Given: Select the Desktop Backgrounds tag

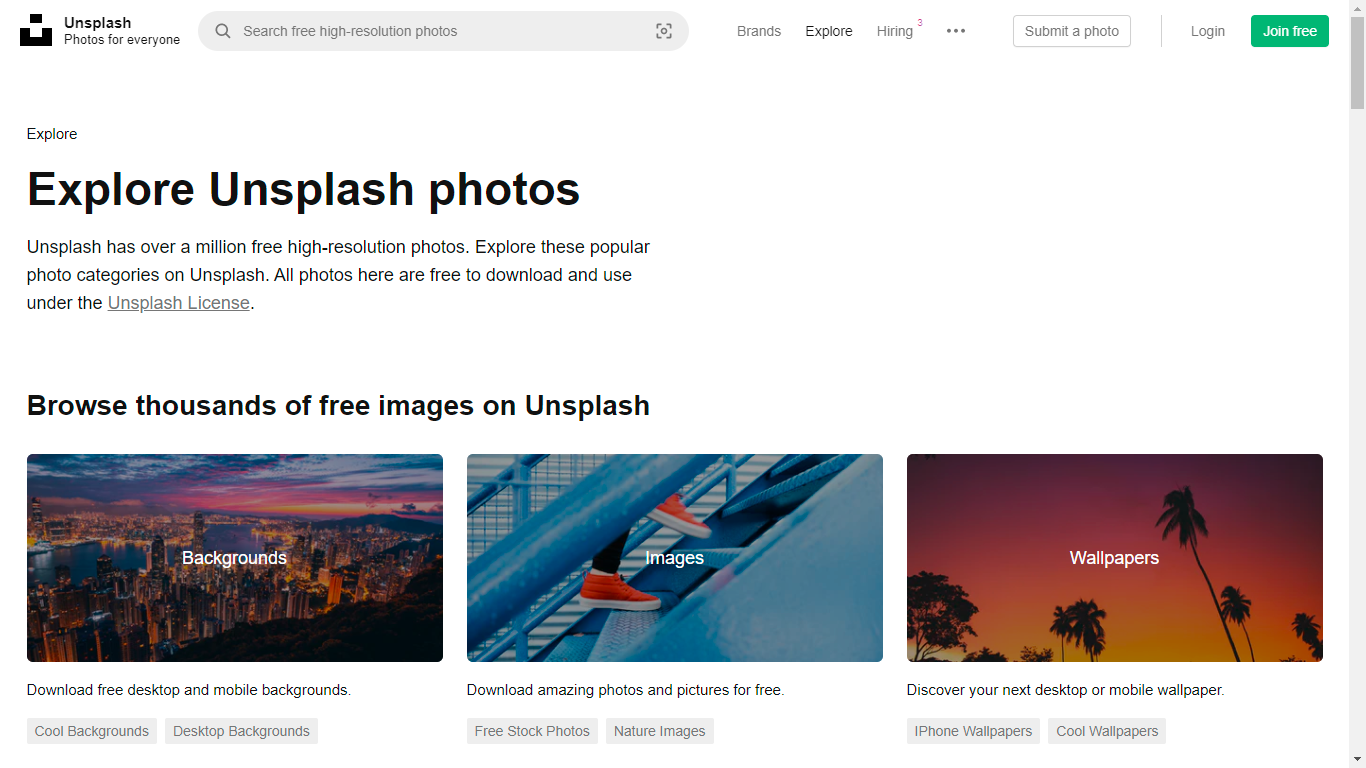Looking at the screenshot, I should pos(241,731).
